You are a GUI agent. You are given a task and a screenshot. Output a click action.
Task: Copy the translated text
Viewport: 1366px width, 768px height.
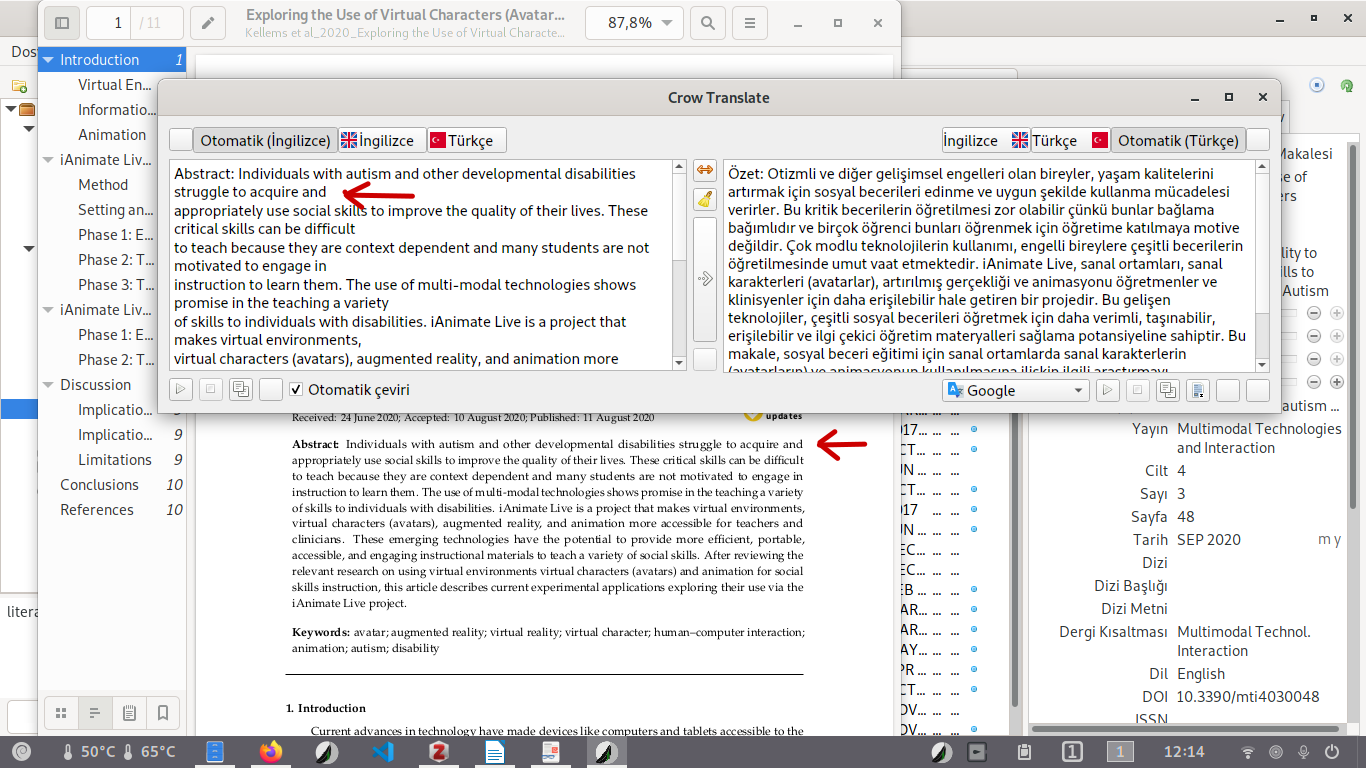tap(1167, 390)
